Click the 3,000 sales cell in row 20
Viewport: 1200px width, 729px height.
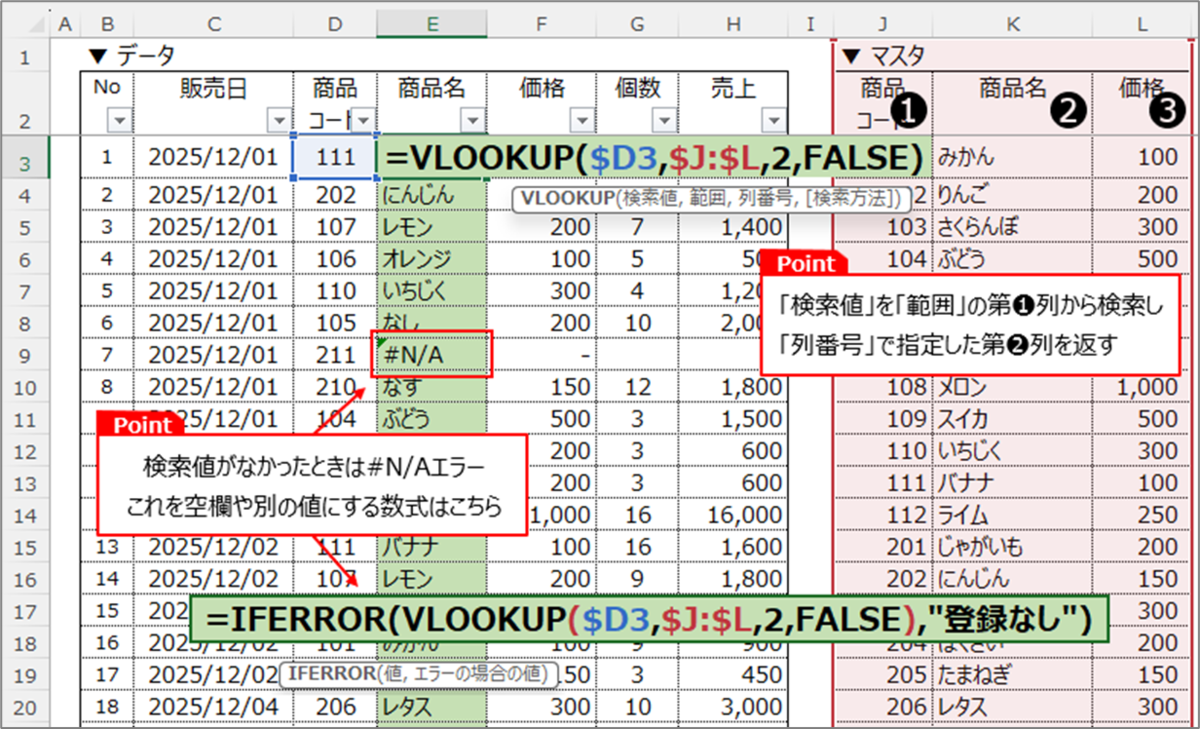tap(734, 706)
